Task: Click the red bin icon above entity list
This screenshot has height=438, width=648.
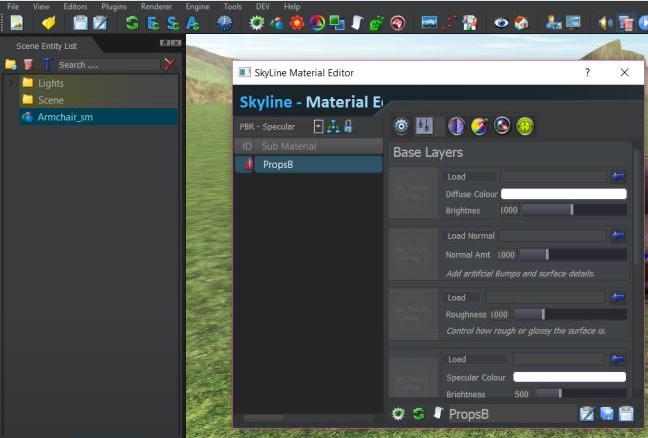Action: [x=28, y=64]
